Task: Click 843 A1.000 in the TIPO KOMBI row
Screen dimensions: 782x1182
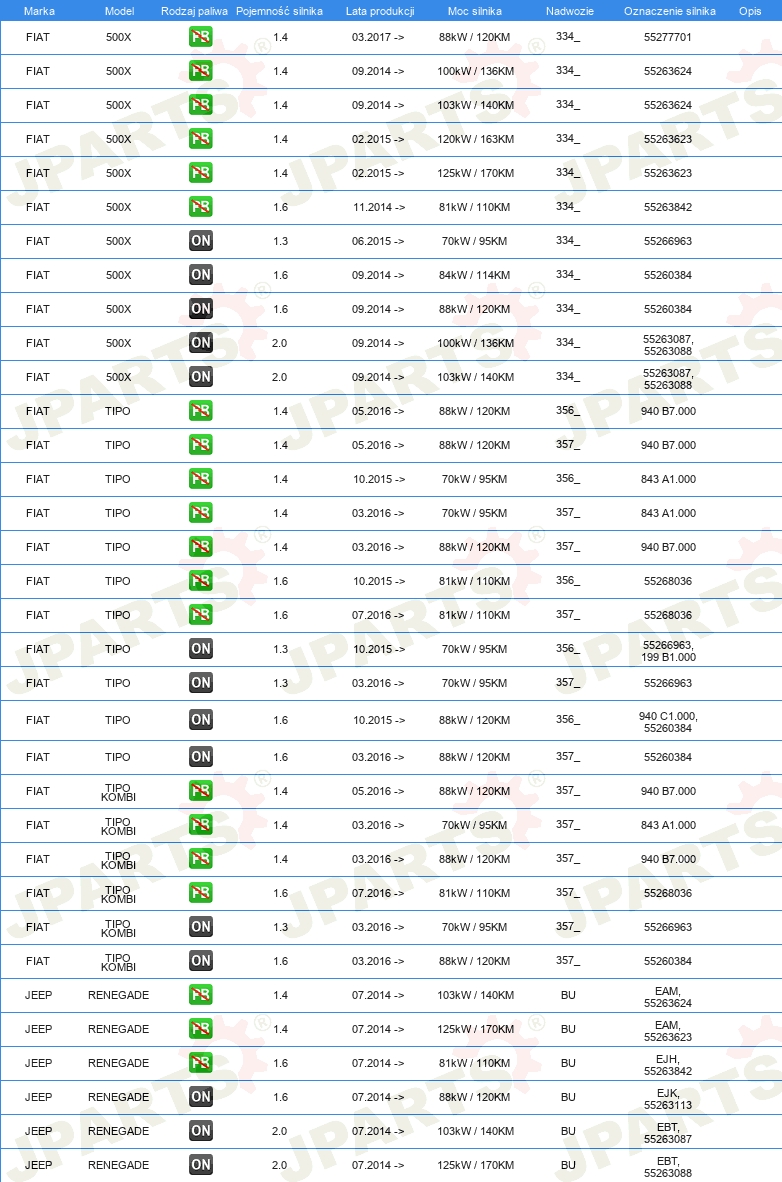Action: [668, 825]
